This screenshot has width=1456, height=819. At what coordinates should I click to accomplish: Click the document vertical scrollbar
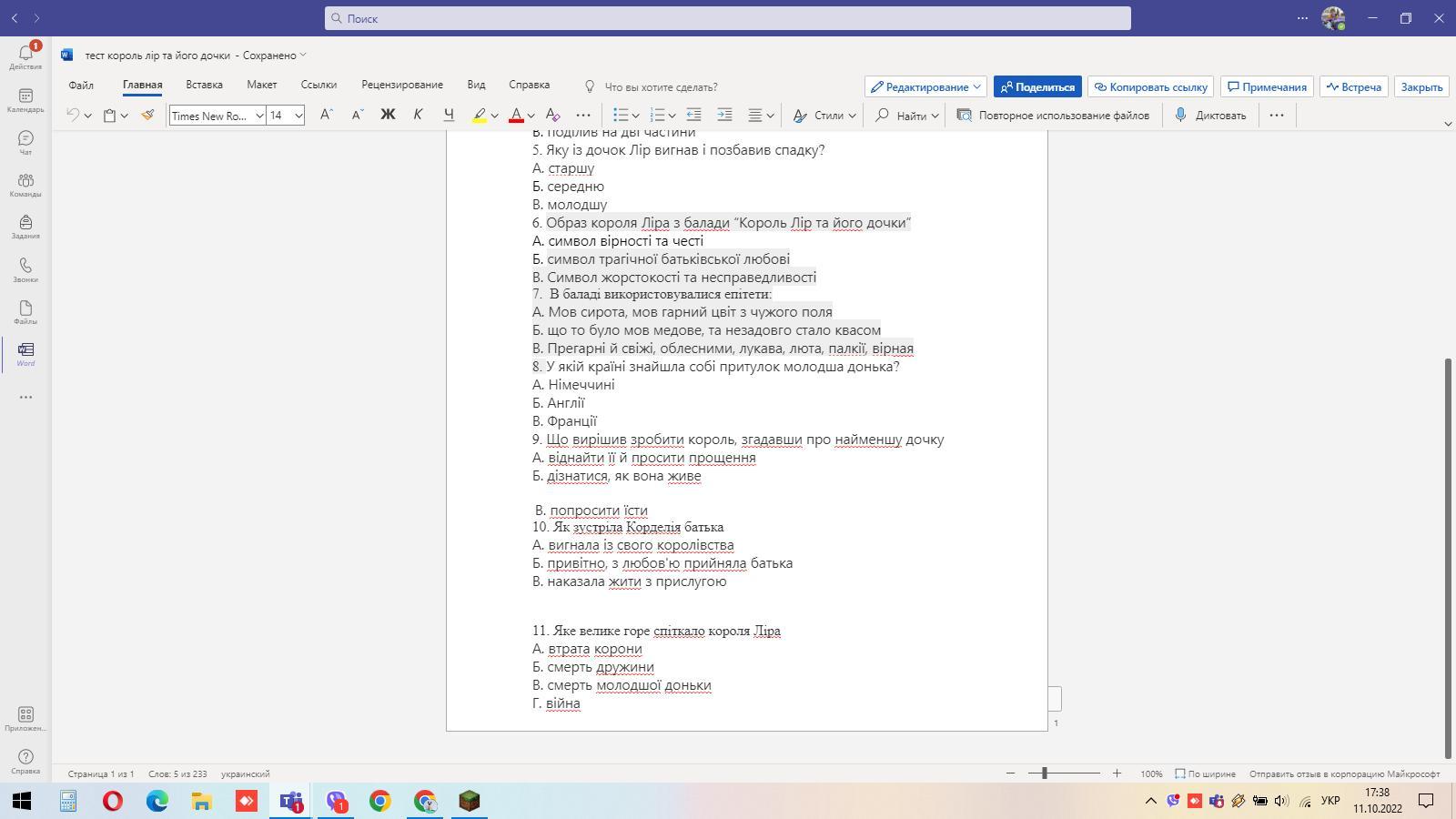(1448, 559)
